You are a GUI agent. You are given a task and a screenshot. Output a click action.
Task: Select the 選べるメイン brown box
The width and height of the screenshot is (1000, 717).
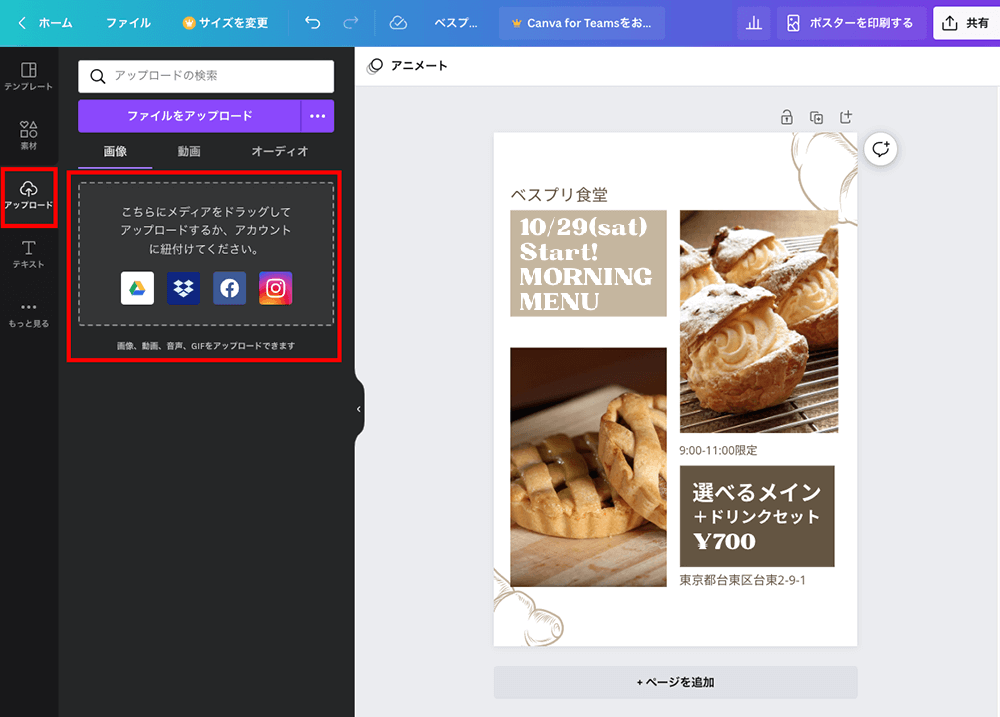pos(757,516)
